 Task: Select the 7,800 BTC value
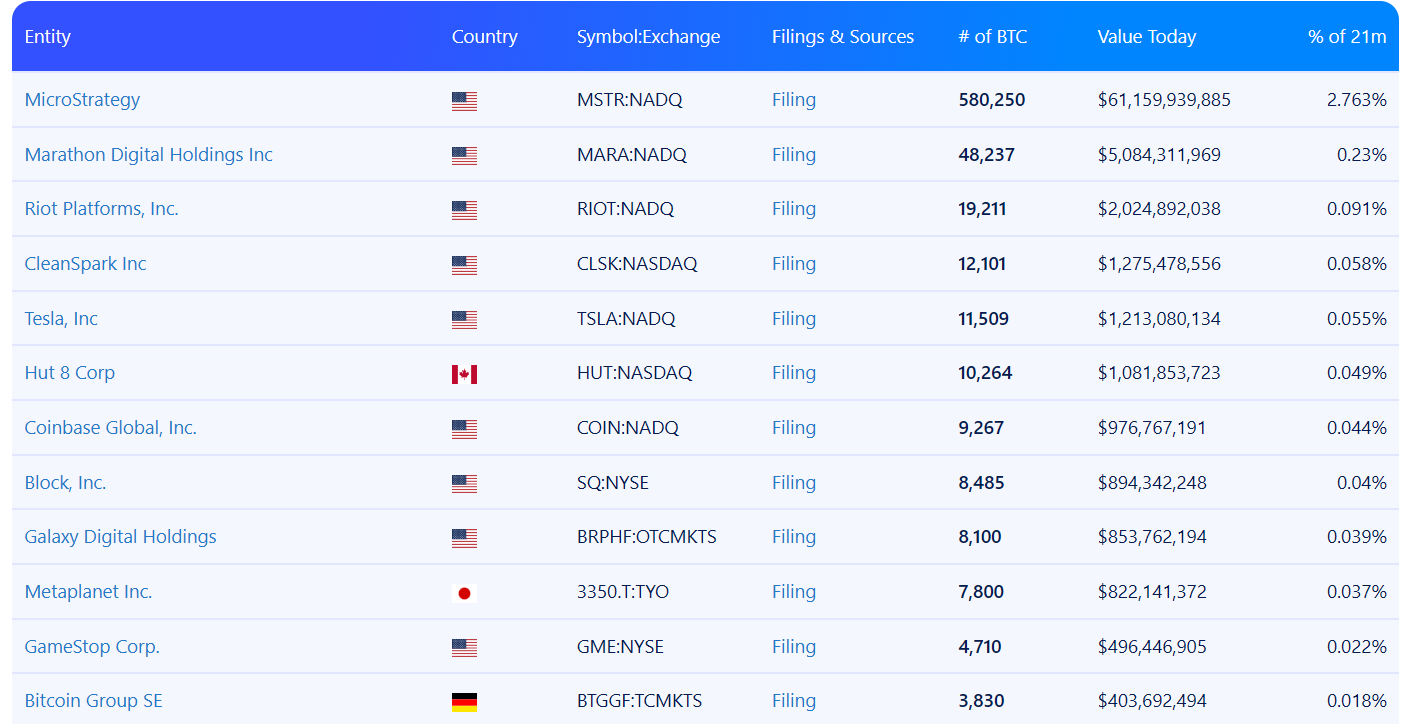981,592
